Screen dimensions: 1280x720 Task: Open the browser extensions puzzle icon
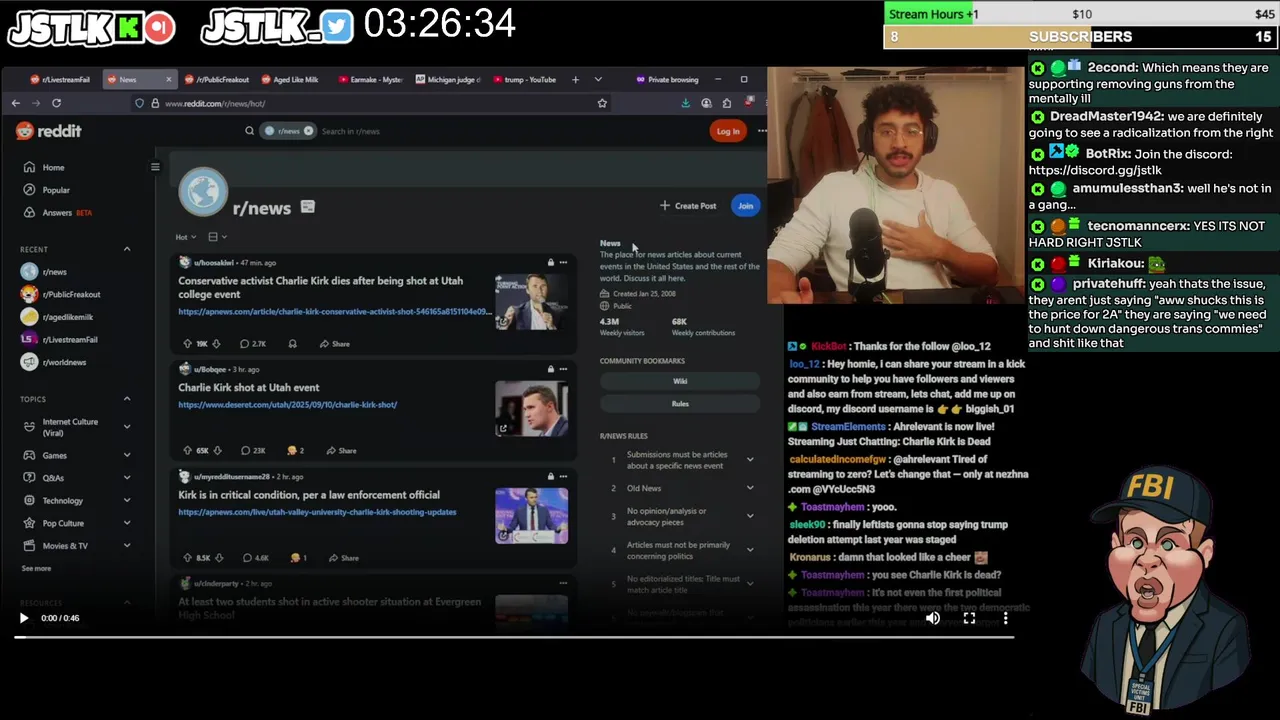(727, 103)
